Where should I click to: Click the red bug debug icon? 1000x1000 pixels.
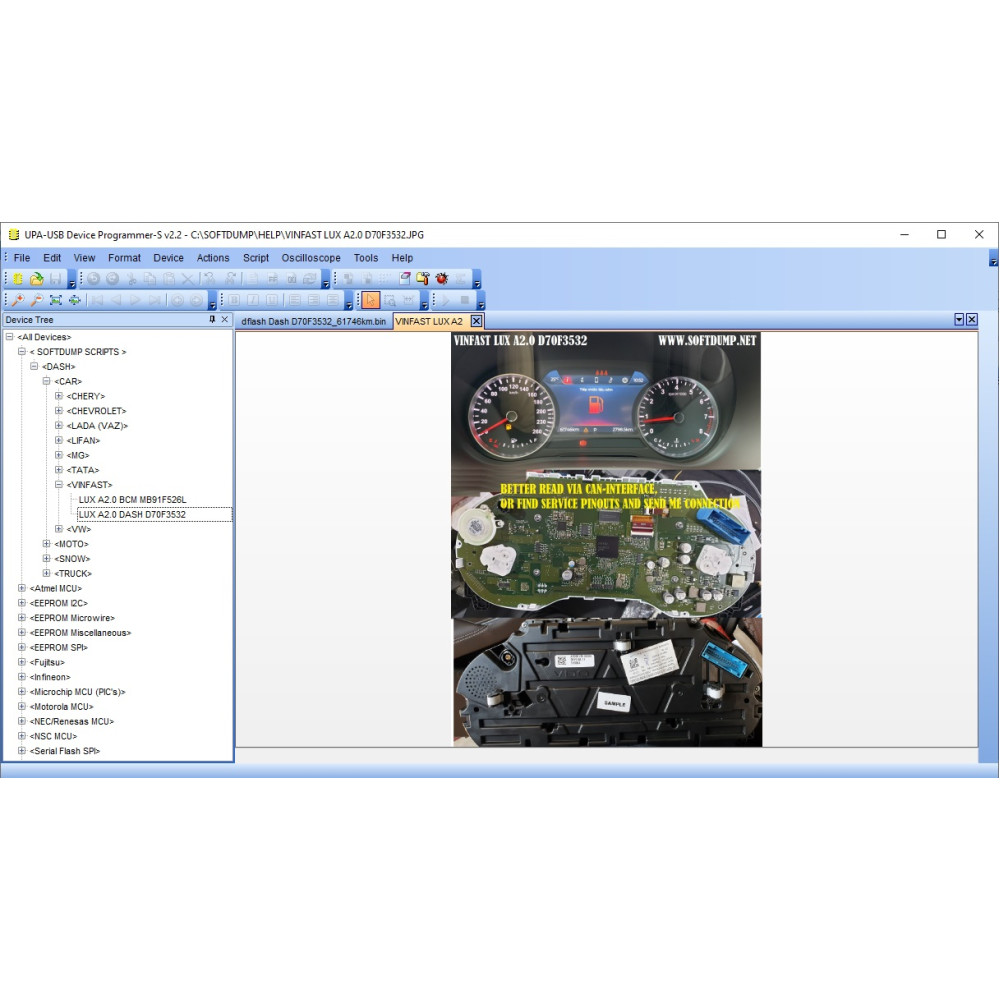point(441,278)
